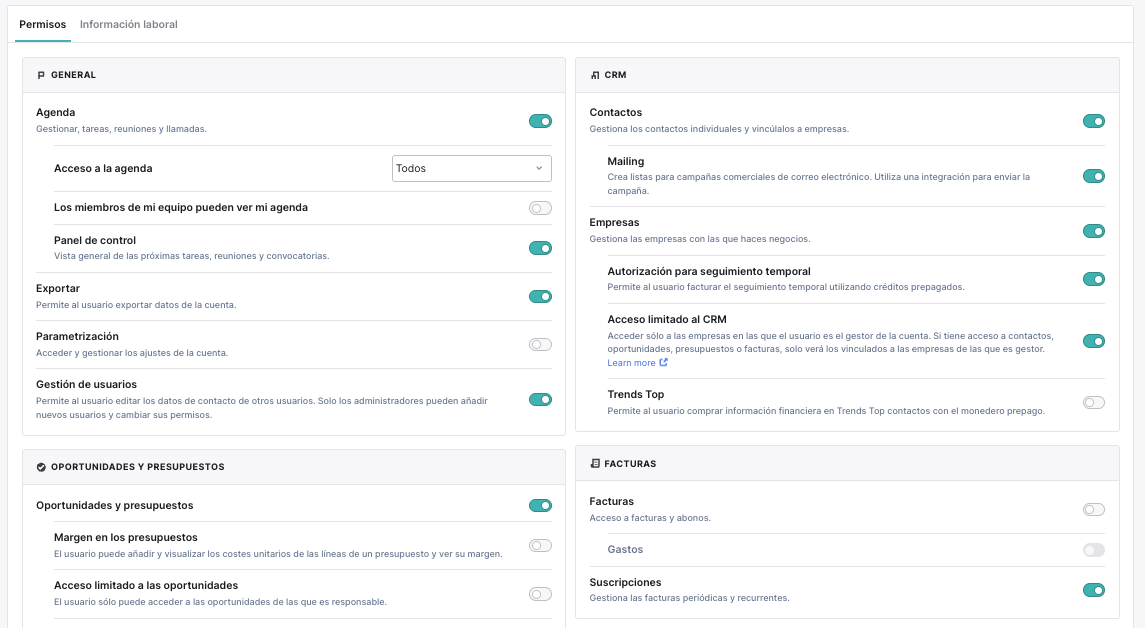Click the CRM section header icon

[594, 75]
